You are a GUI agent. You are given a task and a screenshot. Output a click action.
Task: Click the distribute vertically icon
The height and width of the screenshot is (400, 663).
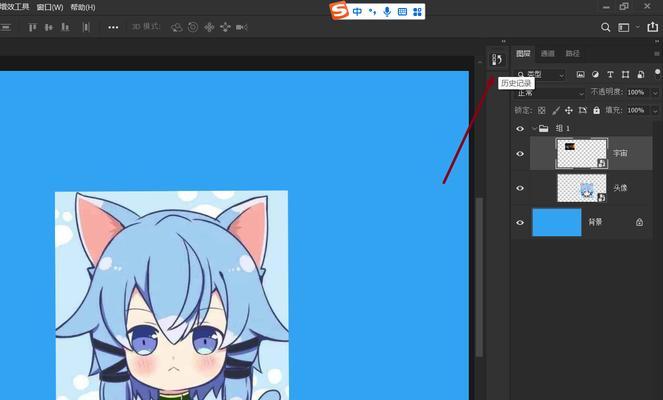[x=86, y=27]
